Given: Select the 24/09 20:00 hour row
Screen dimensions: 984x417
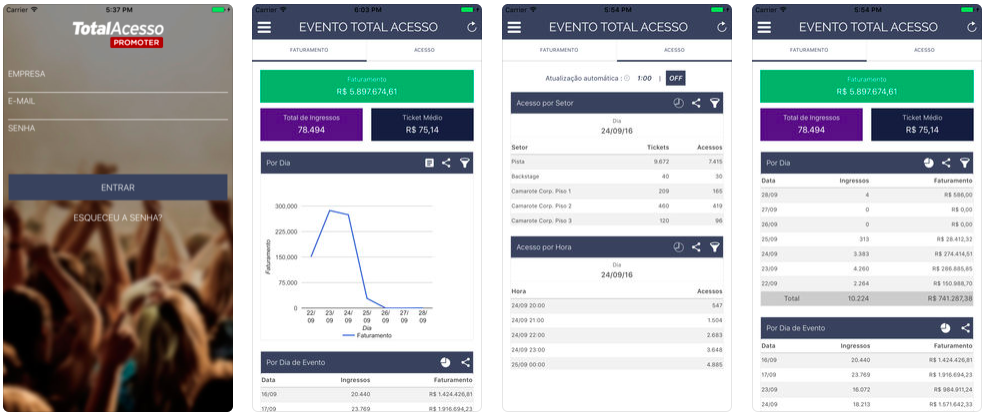Looking at the screenshot, I should (x=617, y=305).
